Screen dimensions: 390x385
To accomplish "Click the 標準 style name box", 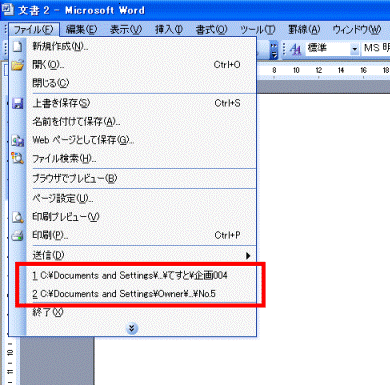I will [328, 49].
